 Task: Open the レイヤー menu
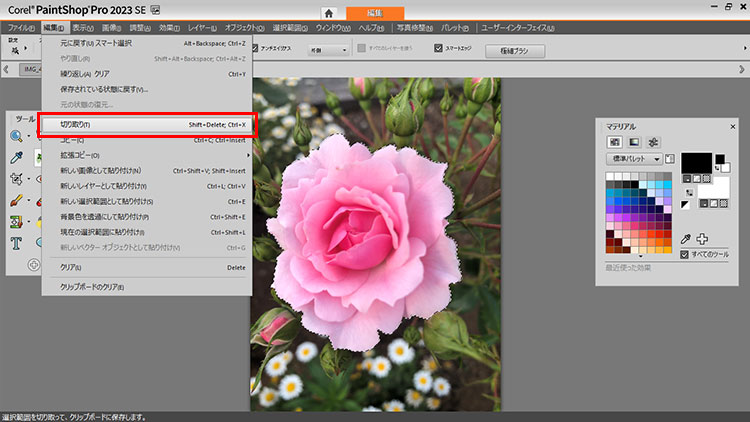[x=200, y=27]
